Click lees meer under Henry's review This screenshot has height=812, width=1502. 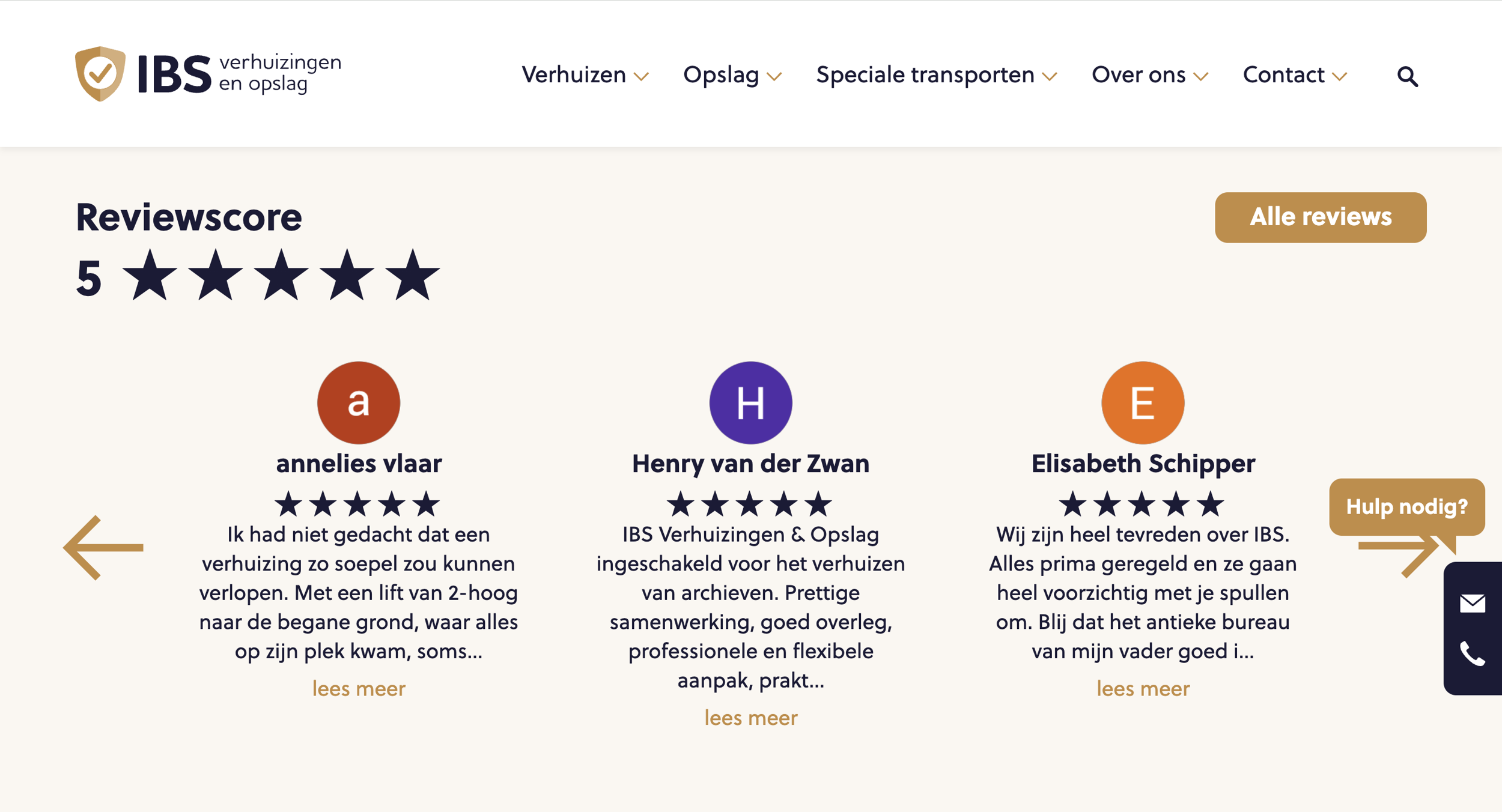point(751,718)
